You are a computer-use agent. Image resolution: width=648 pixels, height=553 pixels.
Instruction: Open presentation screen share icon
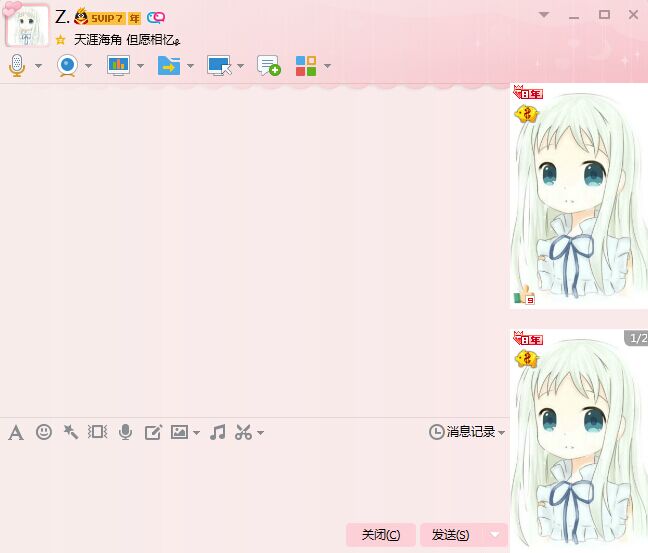(118, 65)
